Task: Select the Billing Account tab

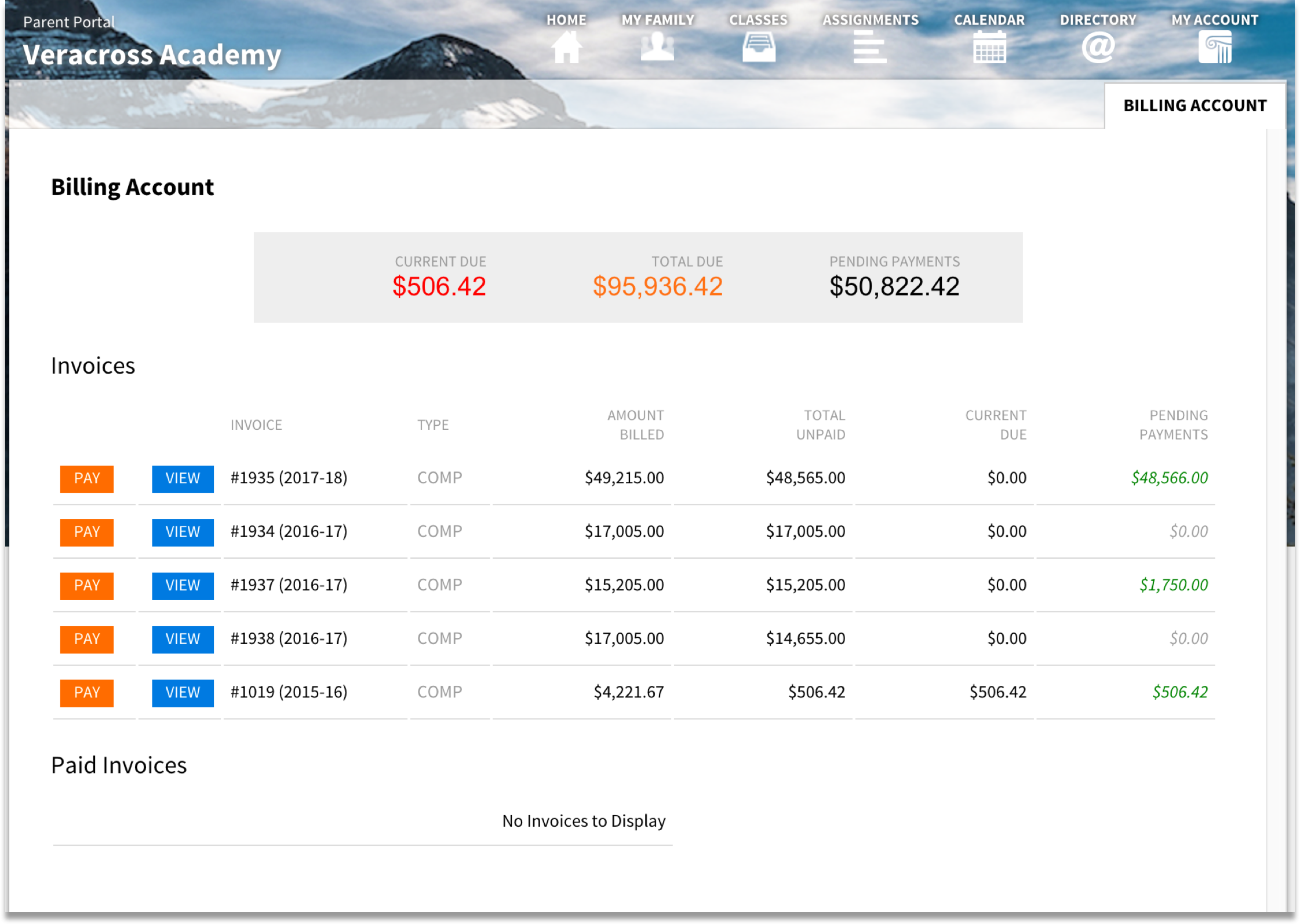Action: [x=1195, y=105]
